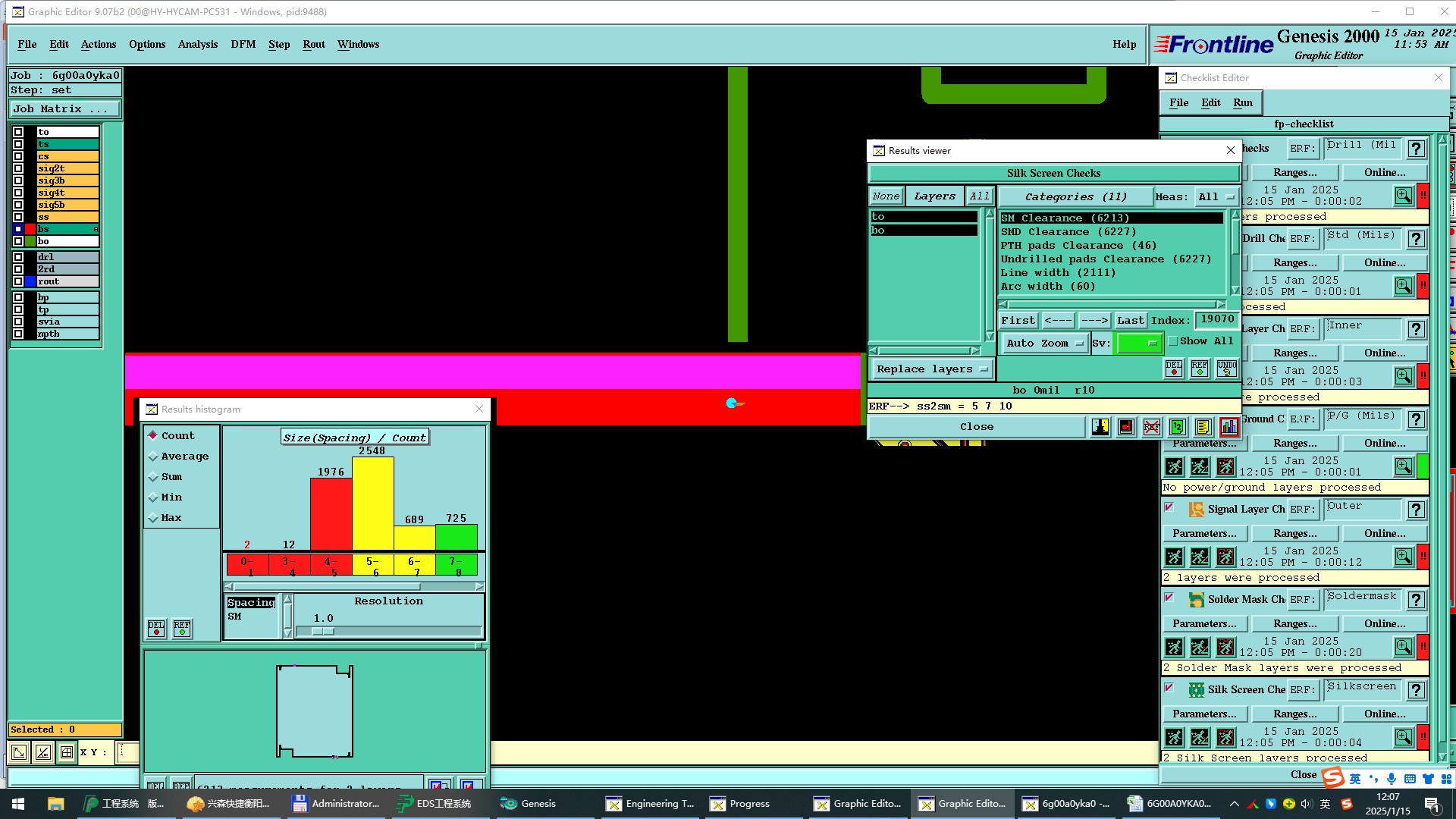This screenshot has height=819, width=1456.
Task: Click DEL icon in Results histogram
Action: click(x=156, y=628)
